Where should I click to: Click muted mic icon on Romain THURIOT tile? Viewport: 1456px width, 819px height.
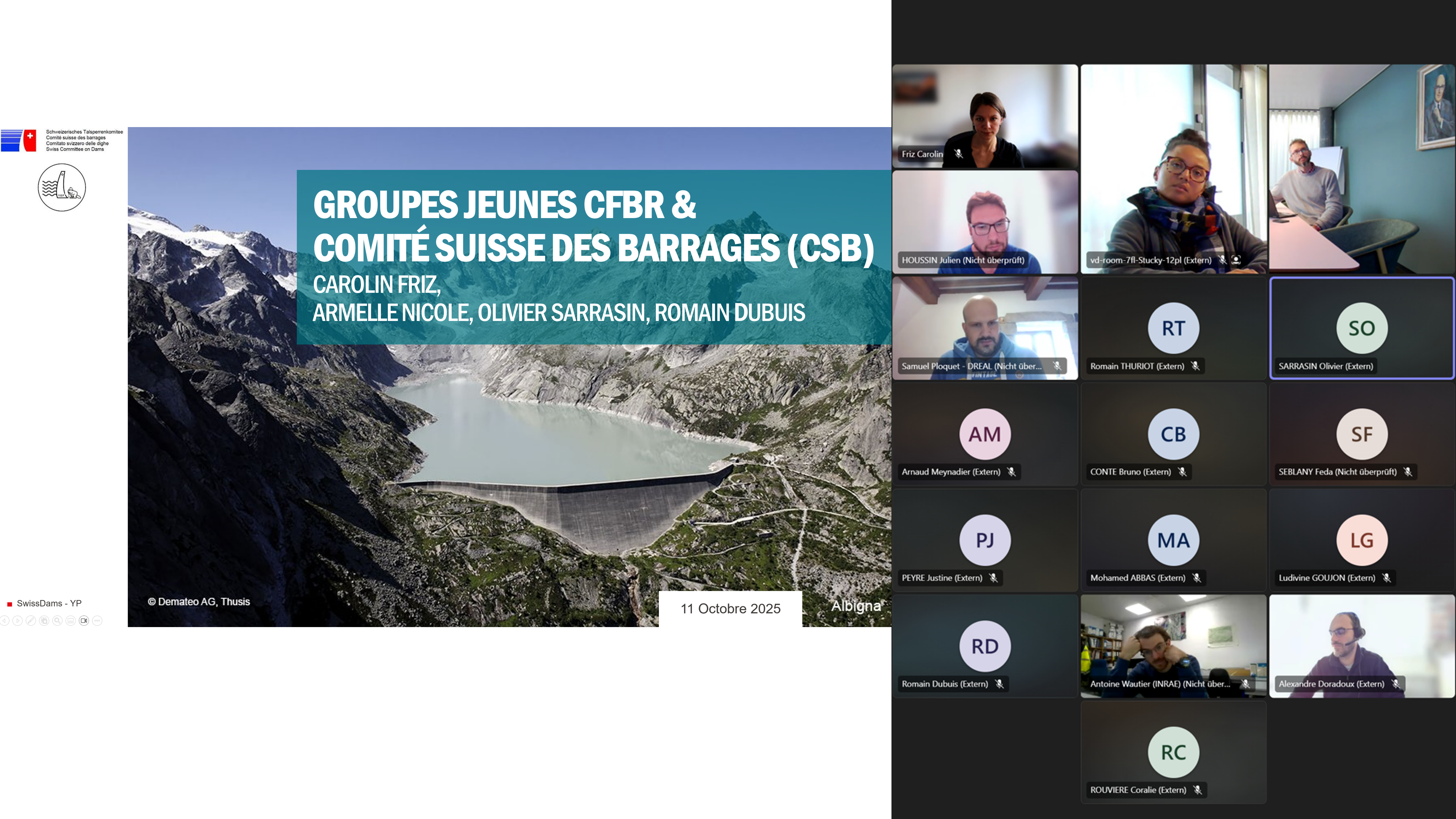click(x=1195, y=366)
